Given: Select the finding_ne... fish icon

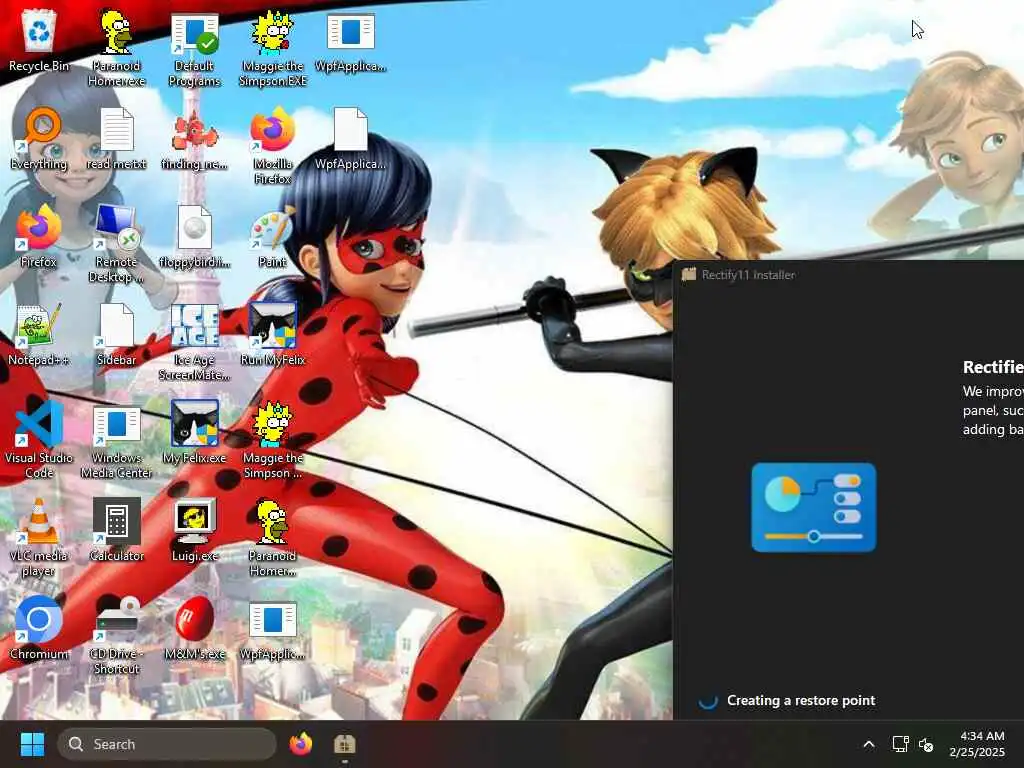Looking at the screenshot, I should pyautogui.click(x=194, y=138).
